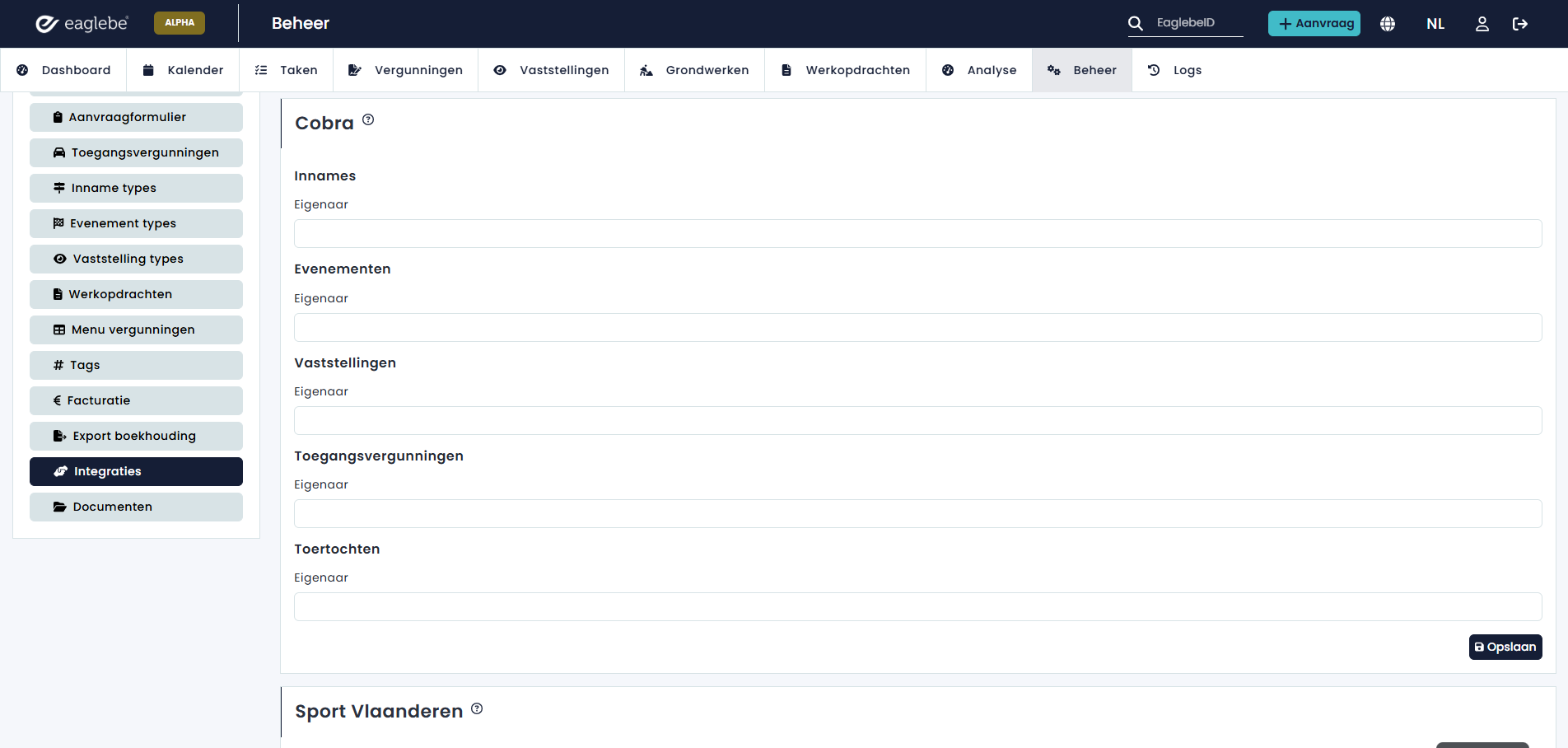1568x748 pixels.
Task: Click the search magnifier icon
Action: [x=1136, y=23]
